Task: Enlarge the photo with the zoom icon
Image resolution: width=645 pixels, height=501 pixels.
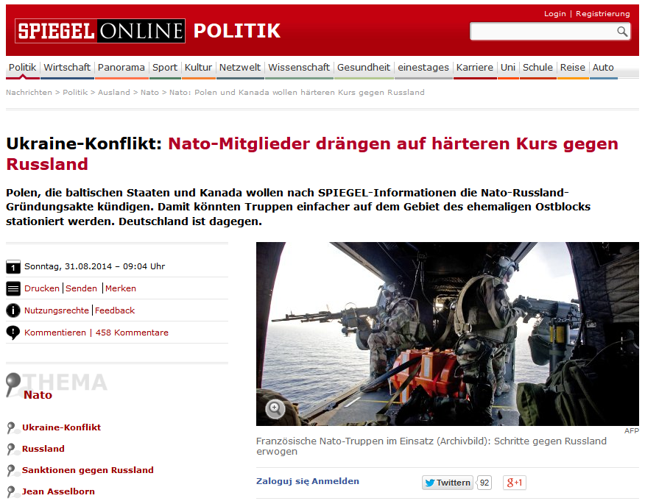Action: click(275, 408)
